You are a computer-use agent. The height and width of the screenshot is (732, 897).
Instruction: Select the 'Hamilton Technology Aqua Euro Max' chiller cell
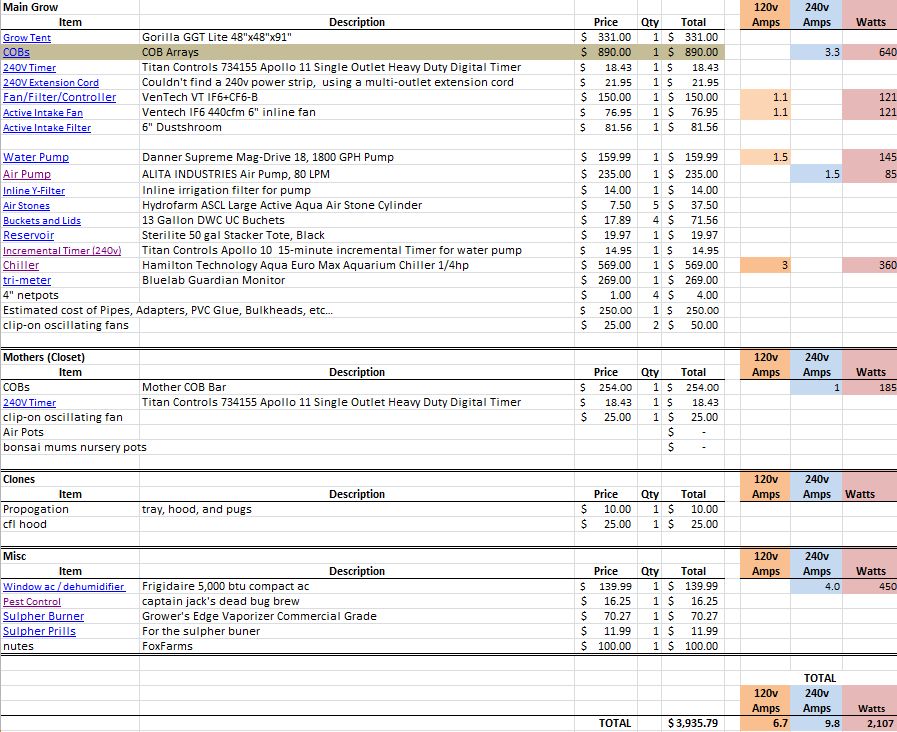[x=357, y=265]
